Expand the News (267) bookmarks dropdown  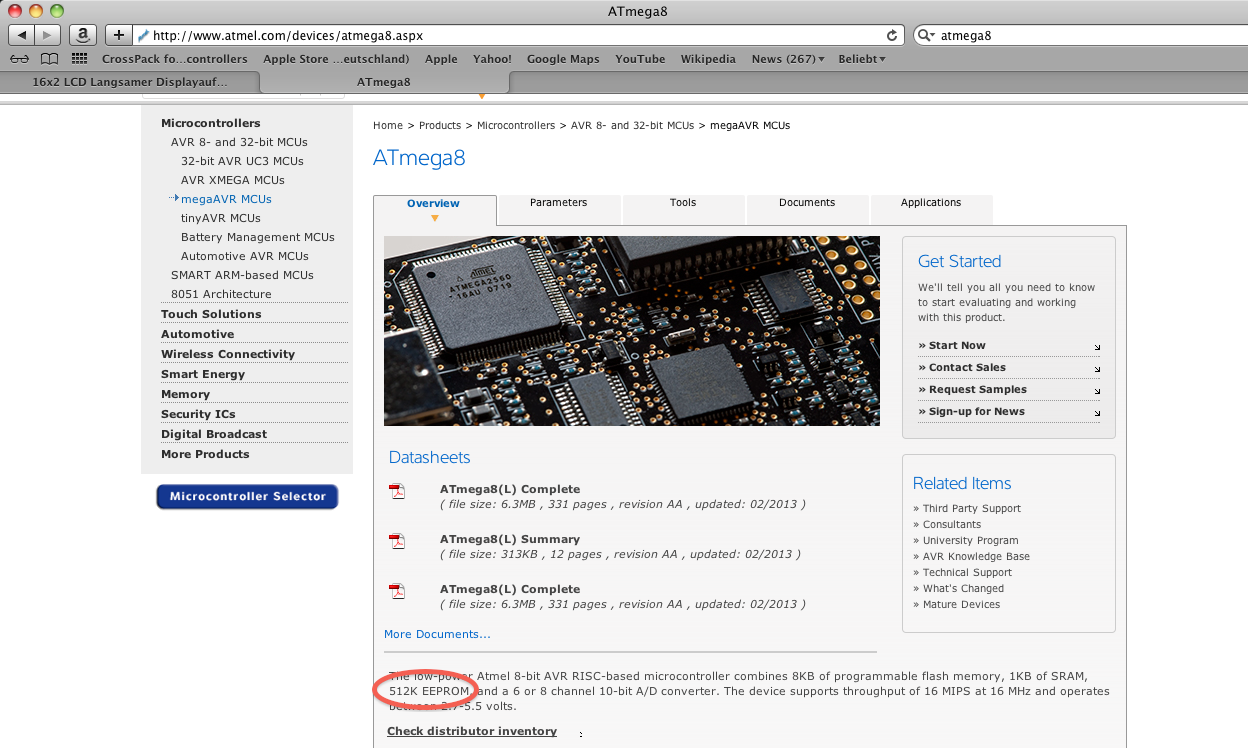click(x=788, y=59)
